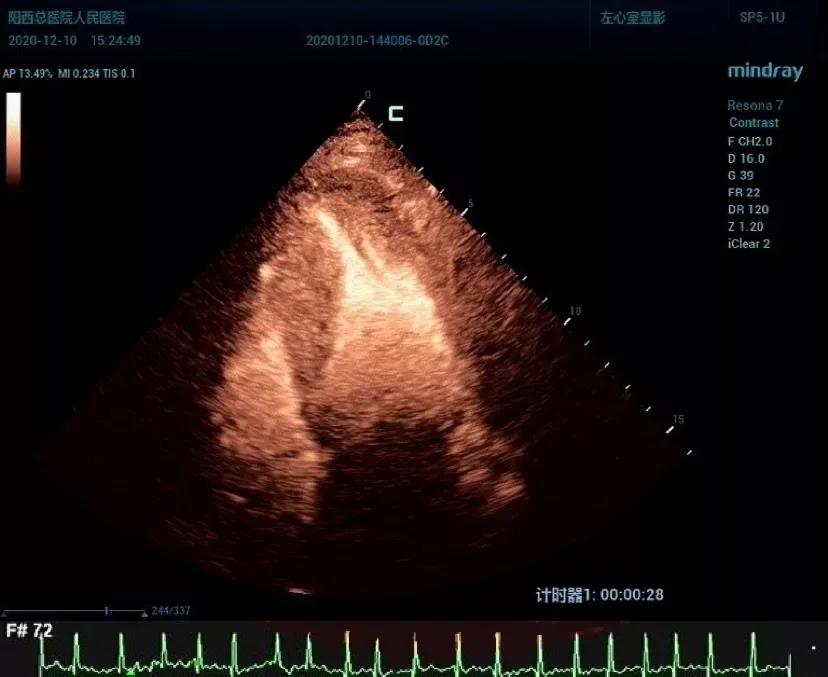Select the Contrast mode label
The width and height of the screenshot is (828, 677).
point(753,123)
